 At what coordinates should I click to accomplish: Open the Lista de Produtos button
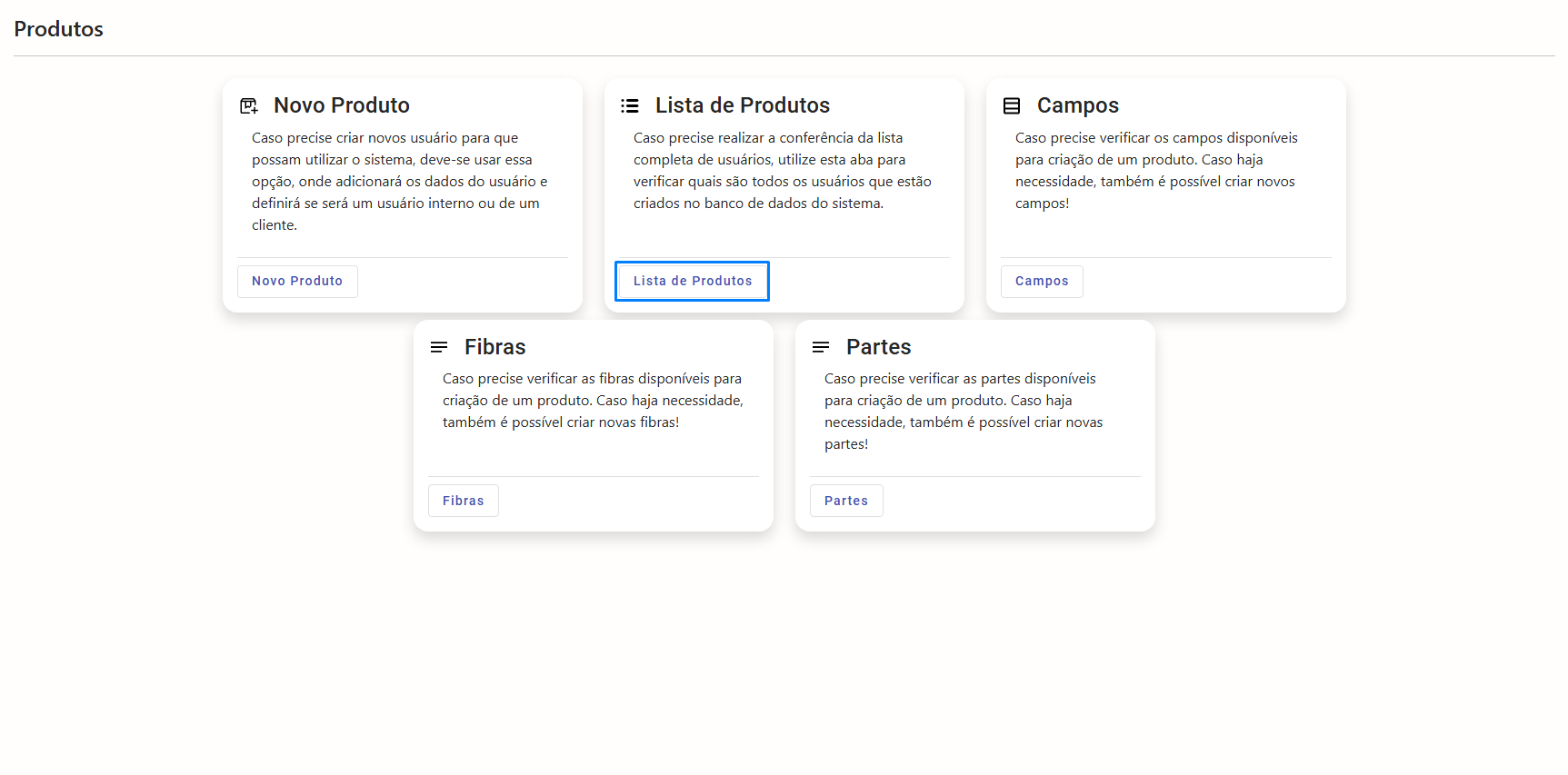click(x=692, y=282)
